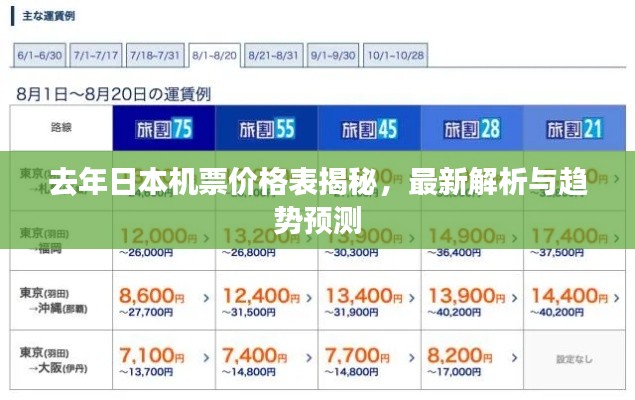Click the ~13,700円 upper price text
This screenshot has width=635, height=400.
click(146, 372)
